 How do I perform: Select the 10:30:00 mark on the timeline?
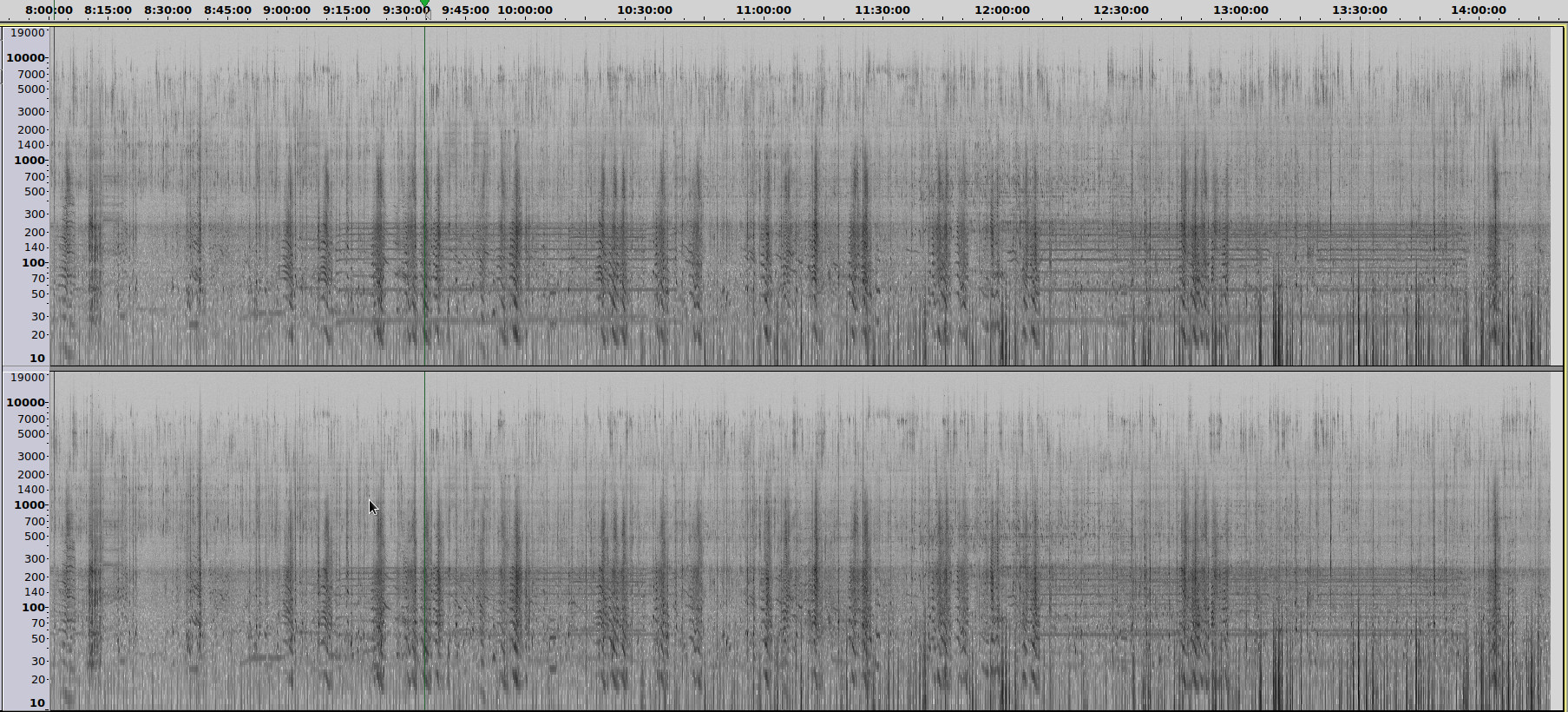click(644, 10)
